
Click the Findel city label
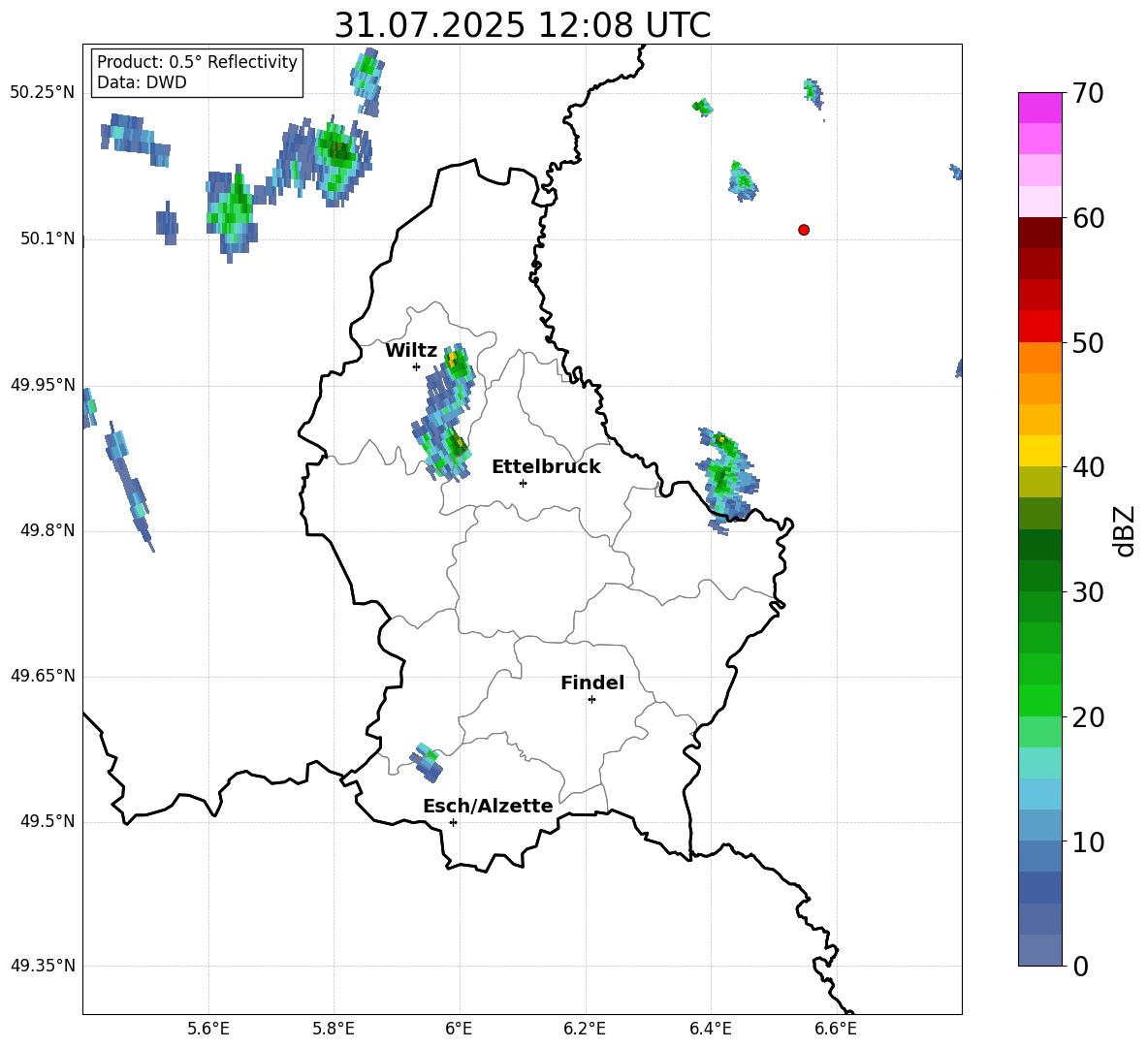tap(592, 683)
